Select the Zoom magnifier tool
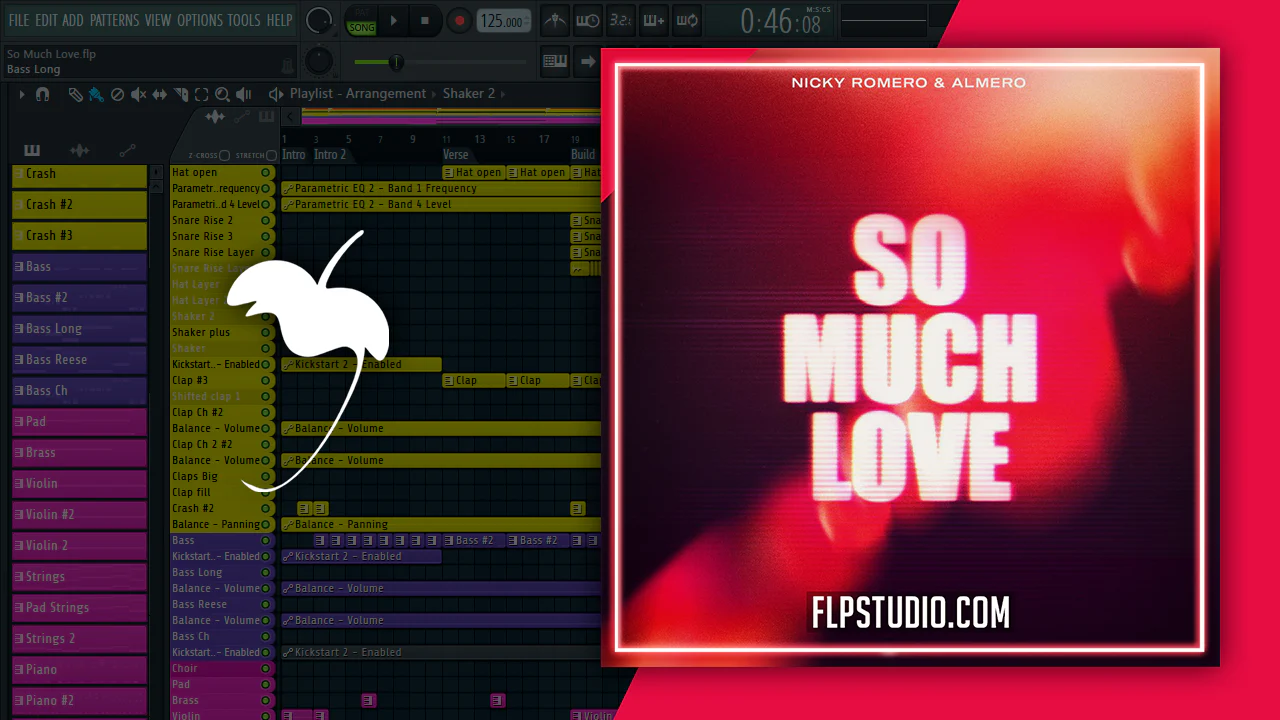 222,94
